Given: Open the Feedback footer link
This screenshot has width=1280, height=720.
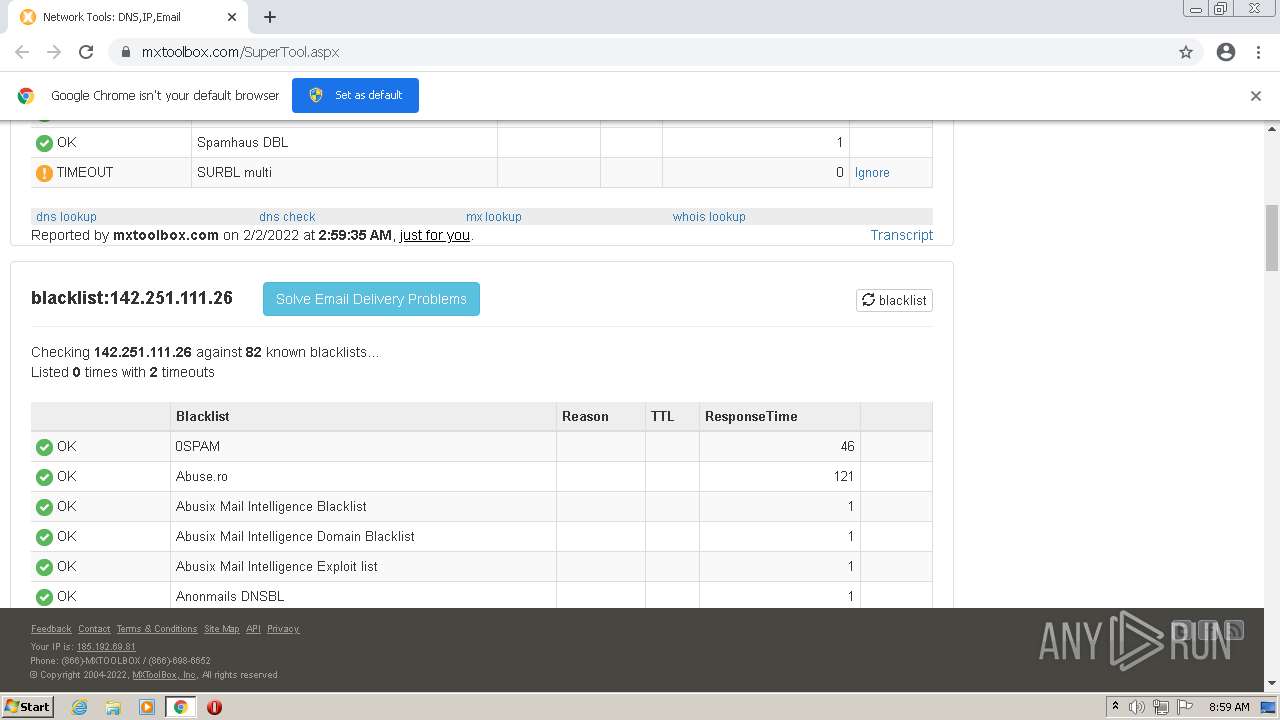Looking at the screenshot, I should click(x=51, y=629).
